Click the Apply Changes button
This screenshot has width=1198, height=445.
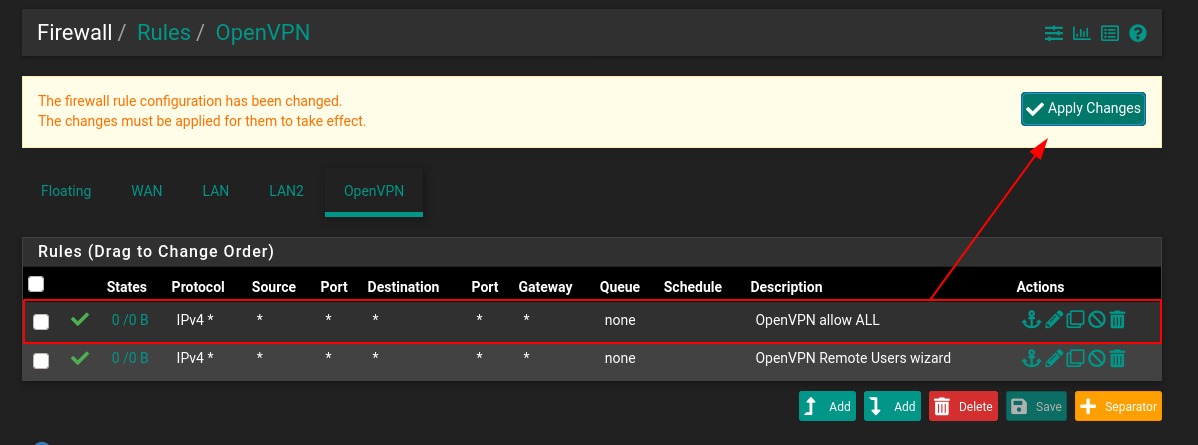pyautogui.click(x=1083, y=109)
